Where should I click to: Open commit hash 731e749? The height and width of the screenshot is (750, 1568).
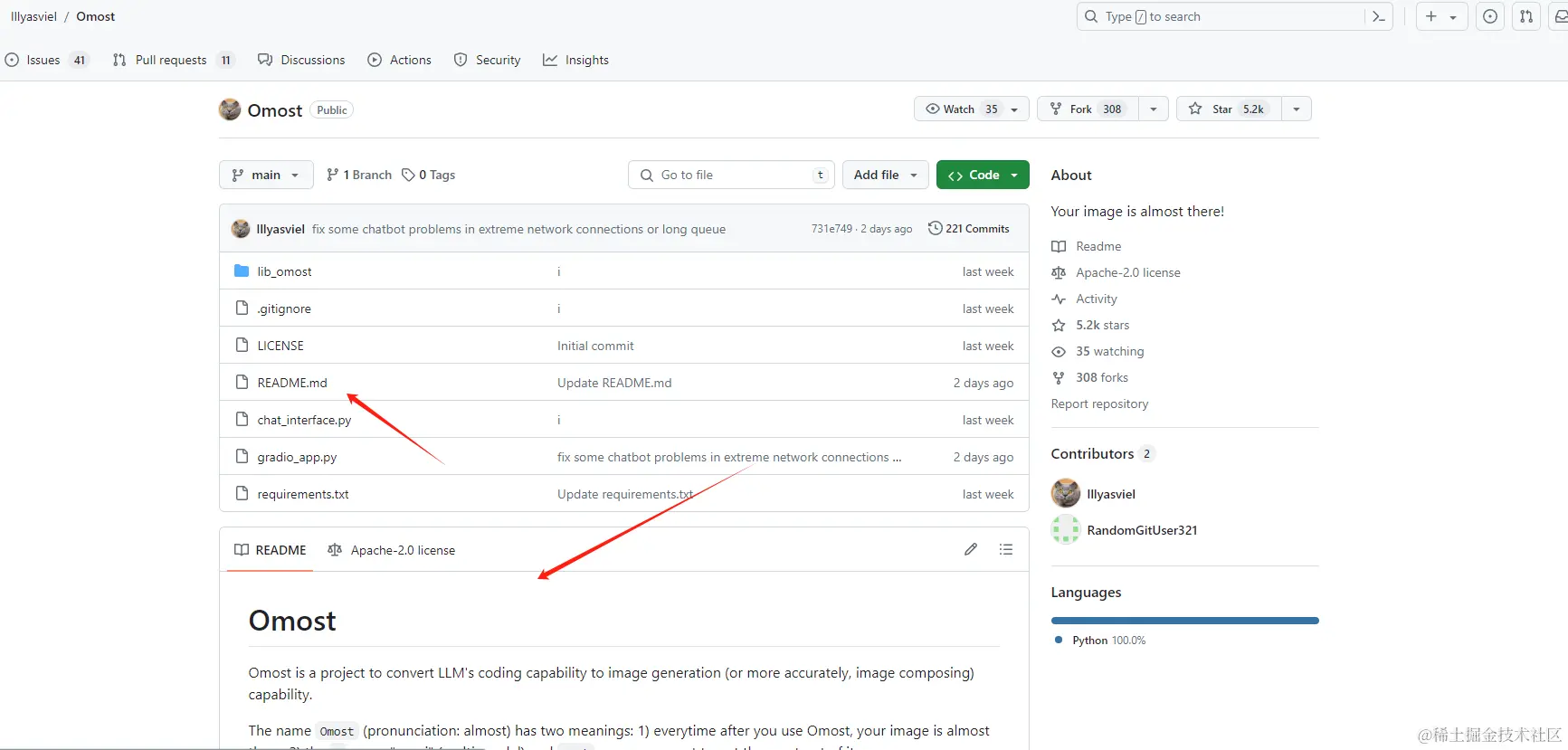click(x=832, y=229)
